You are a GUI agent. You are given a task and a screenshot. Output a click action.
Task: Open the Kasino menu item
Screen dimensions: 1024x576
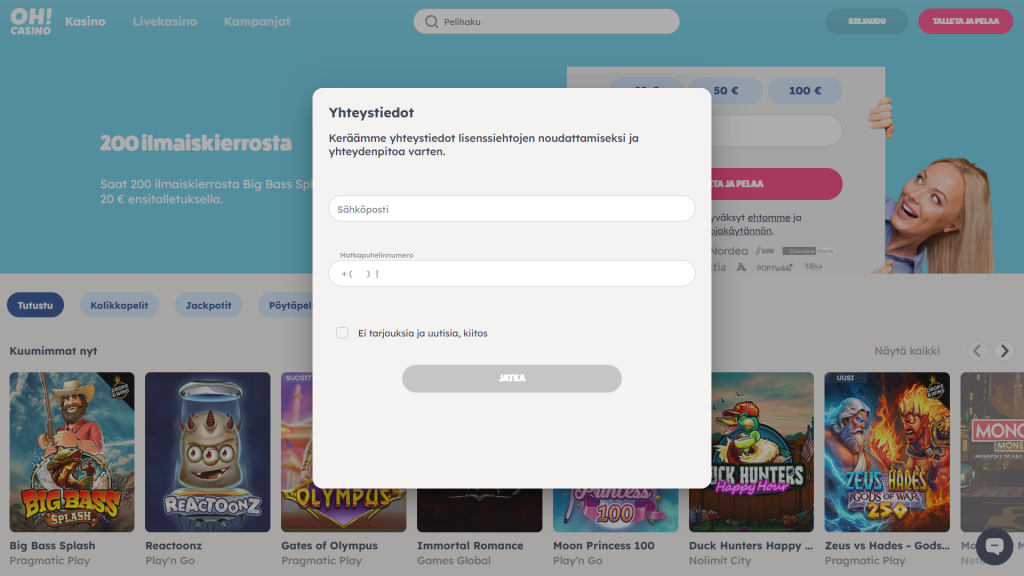85,22
